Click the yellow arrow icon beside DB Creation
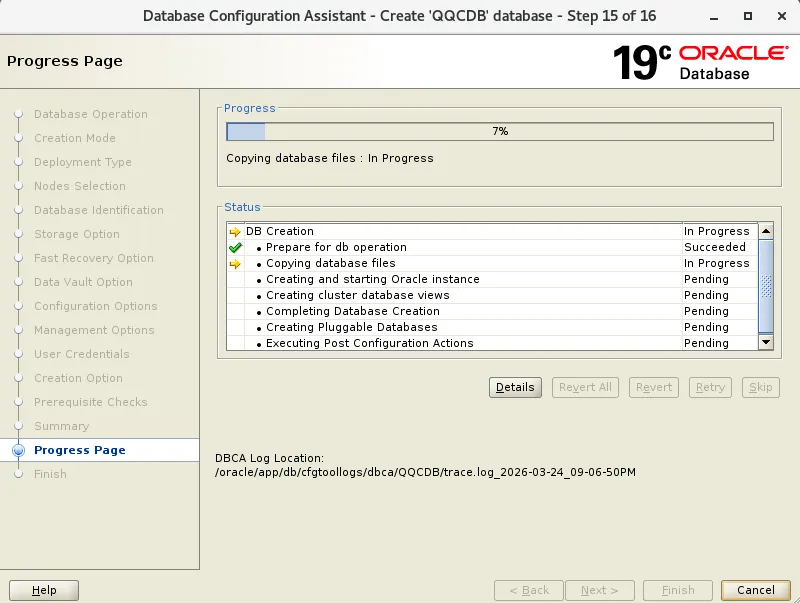The width and height of the screenshot is (800, 603). [x=235, y=232]
